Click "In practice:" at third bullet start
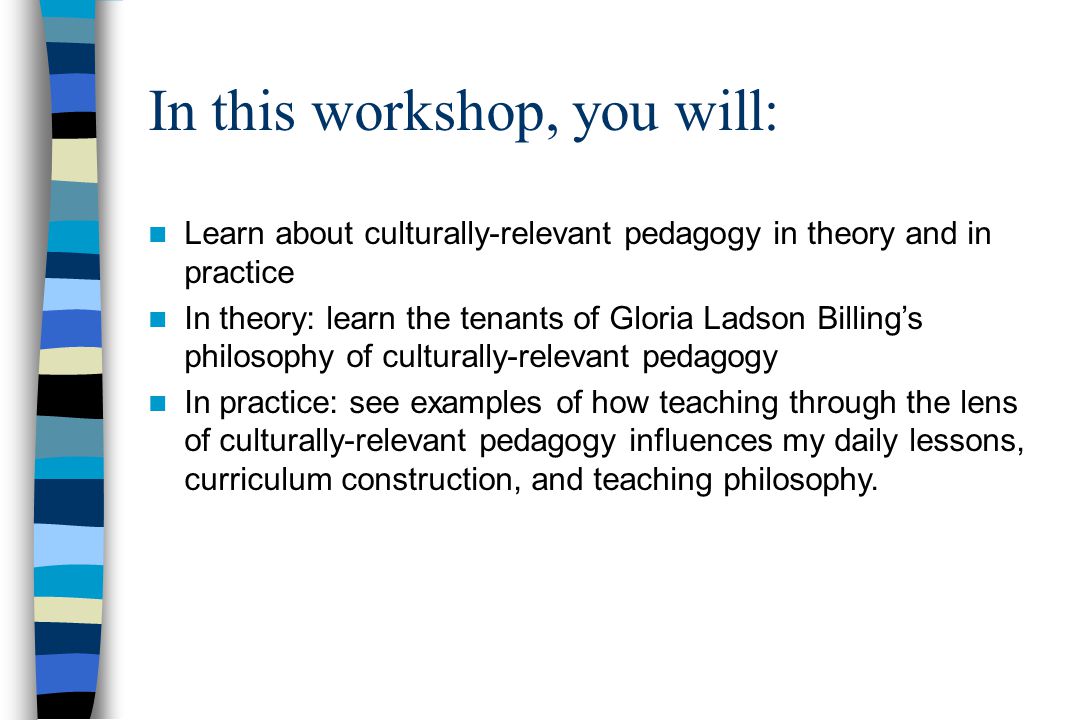 coord(261,403)
